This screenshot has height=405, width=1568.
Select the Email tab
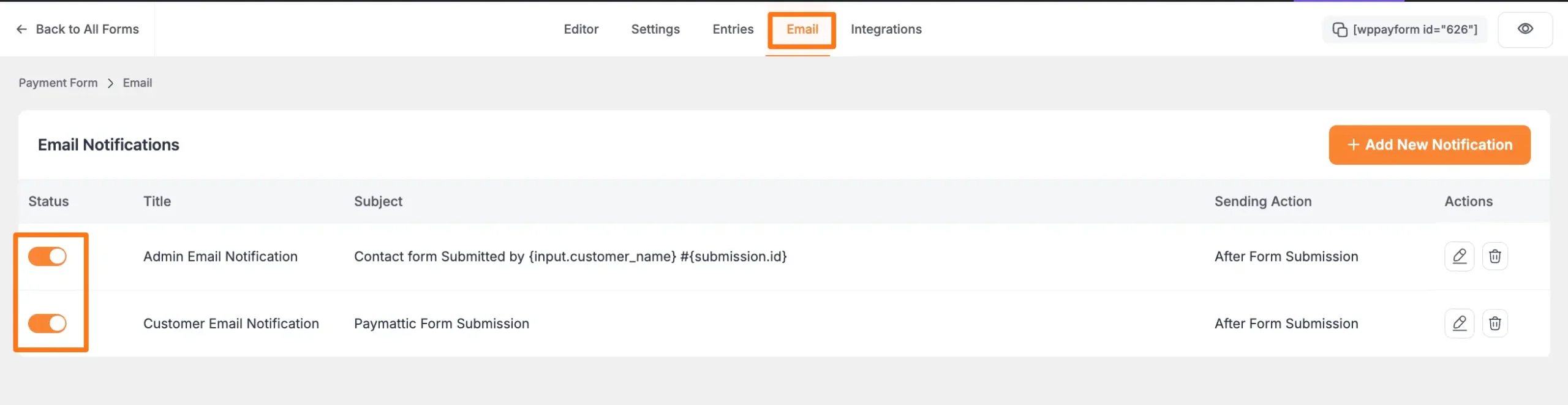point(802,29)
